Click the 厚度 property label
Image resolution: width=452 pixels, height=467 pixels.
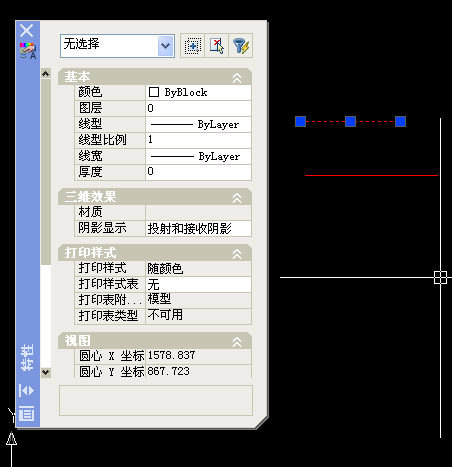click(x=90, y=172)
